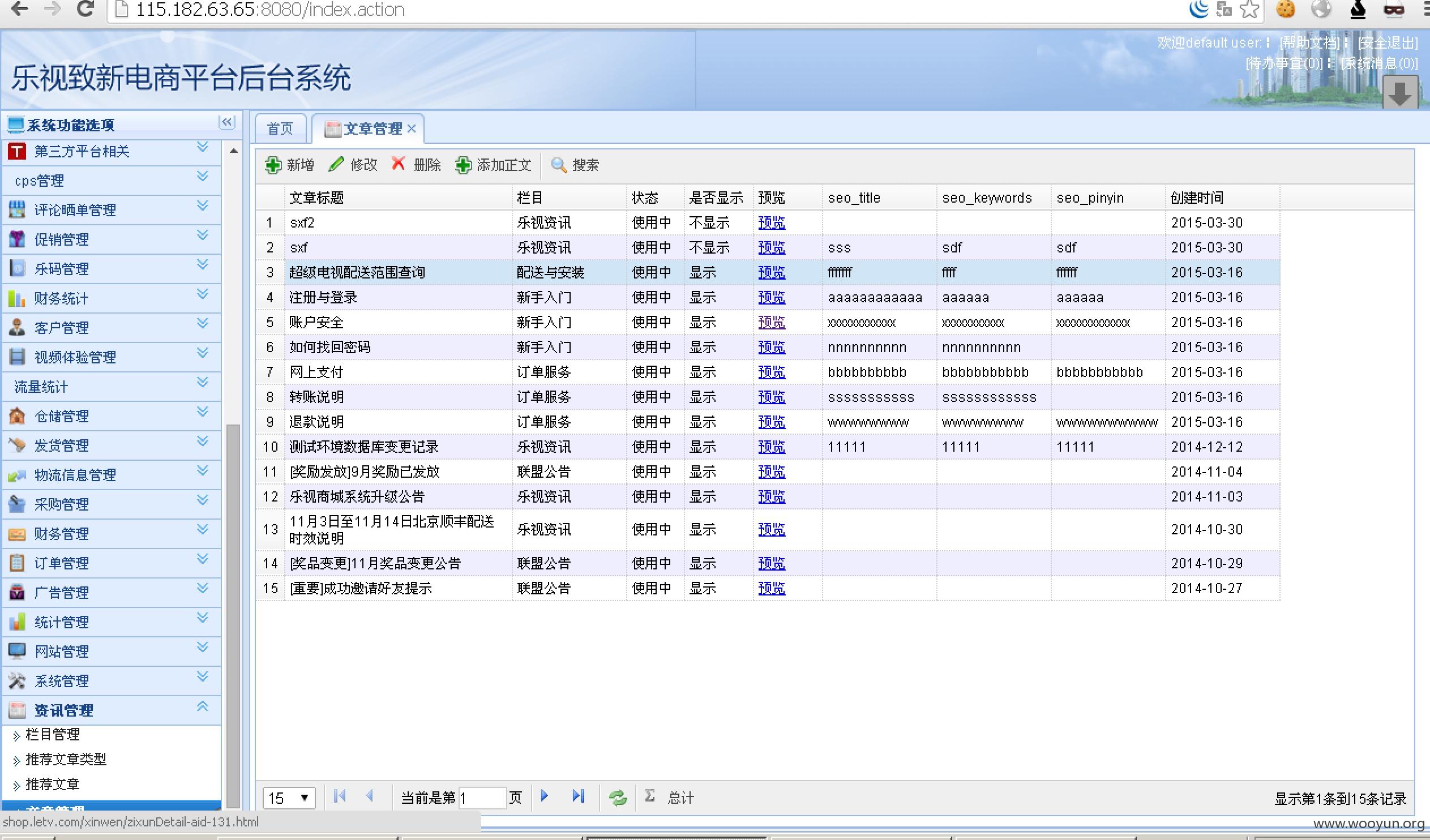Screen dimensions: 1430x840
Task: Click the last page pager icon
Action: click(x=578, y=796)
